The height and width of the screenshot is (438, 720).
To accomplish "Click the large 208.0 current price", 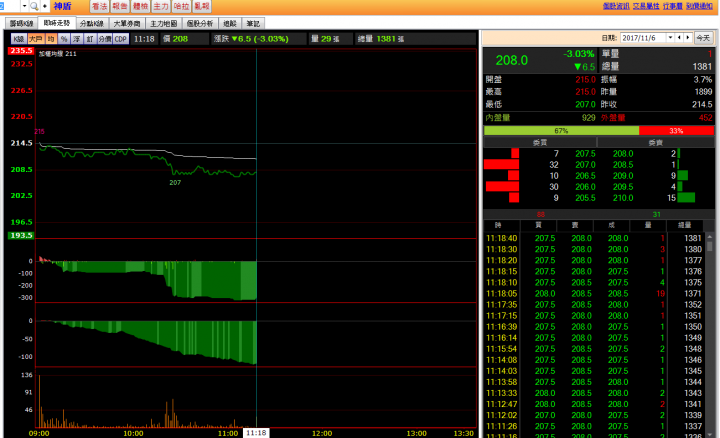I will coord(512,61).
